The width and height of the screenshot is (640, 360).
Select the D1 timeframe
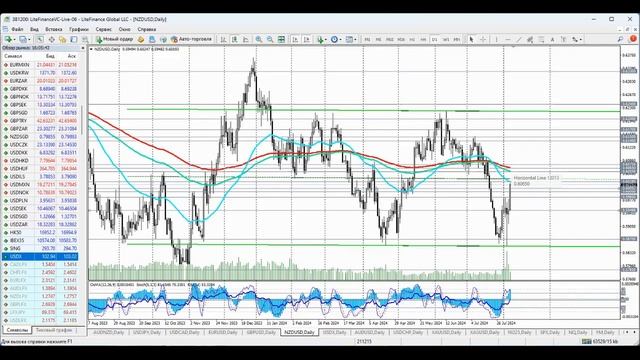pyautogui.click(x=434, y=40)
